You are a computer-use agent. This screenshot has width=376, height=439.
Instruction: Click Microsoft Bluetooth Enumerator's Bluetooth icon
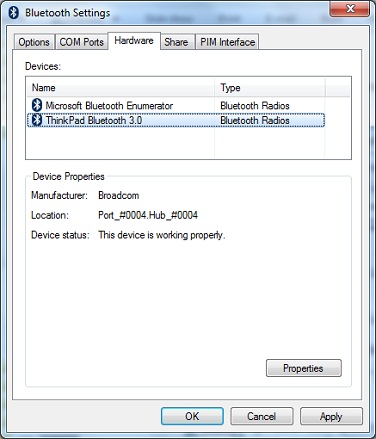point(37,105)
